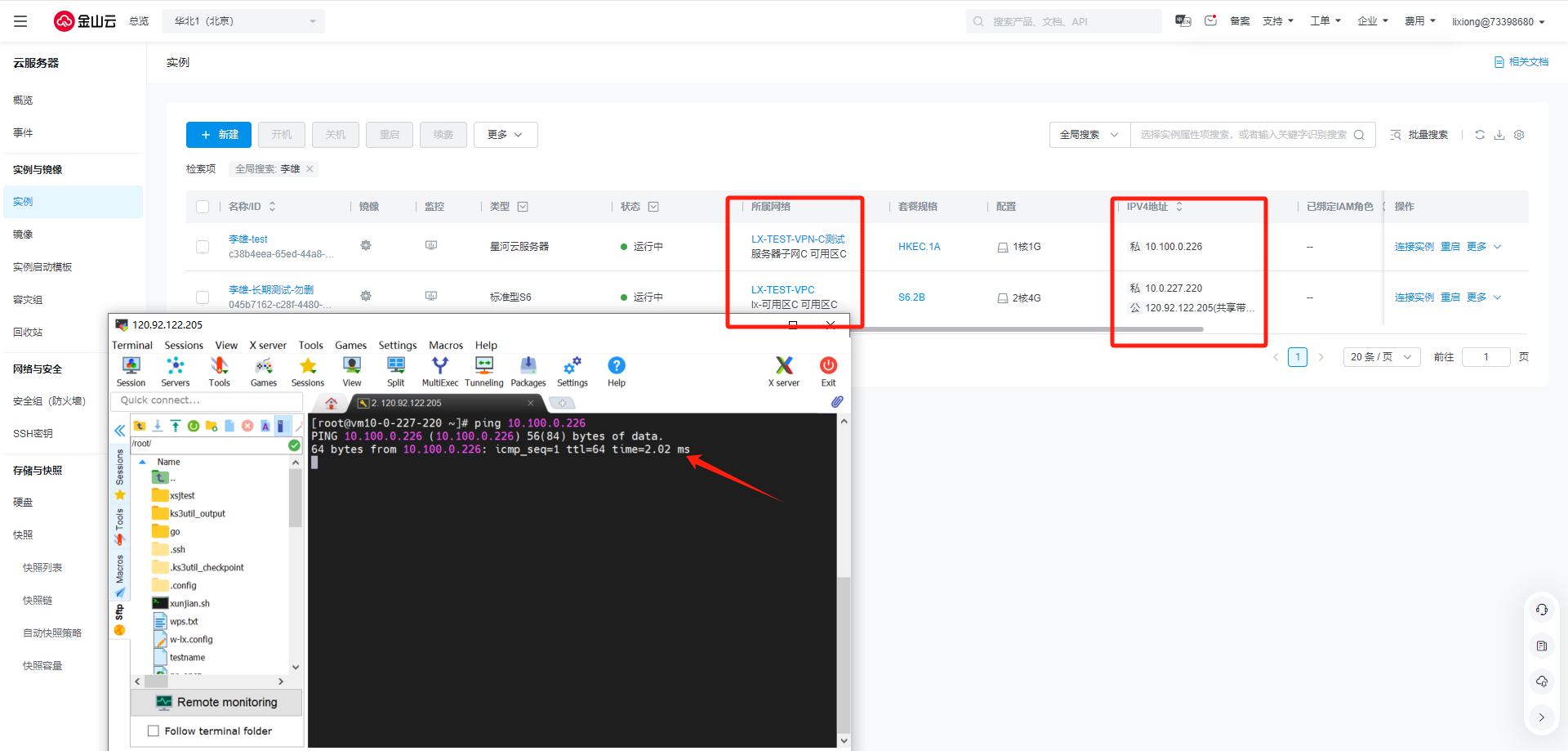Select the 镜像 sidebar item
This screenshot has width=1568, height=751.
pyautogui.click(x=23, y=235)
